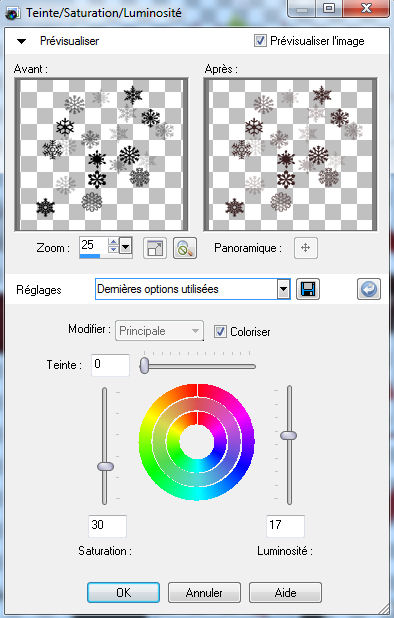Click the Teinte horizontal slider handle
Screen dimensions: 394x618
tap(145, 365)
